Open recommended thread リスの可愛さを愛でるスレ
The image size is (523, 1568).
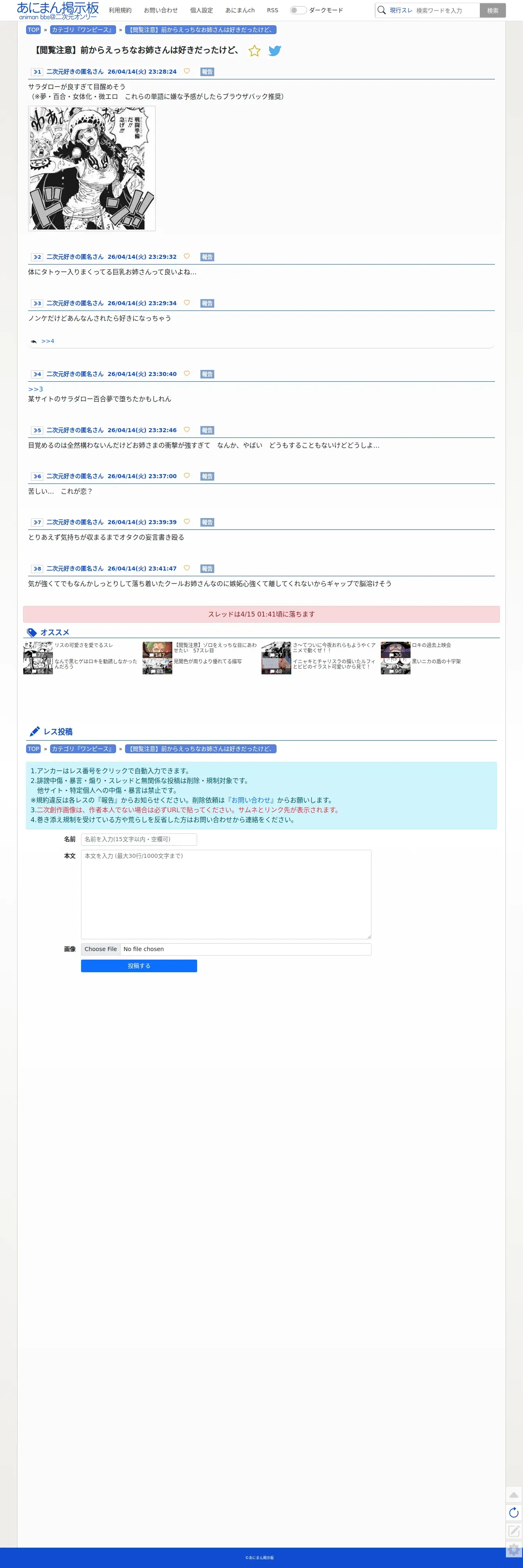tap(84, 645)
